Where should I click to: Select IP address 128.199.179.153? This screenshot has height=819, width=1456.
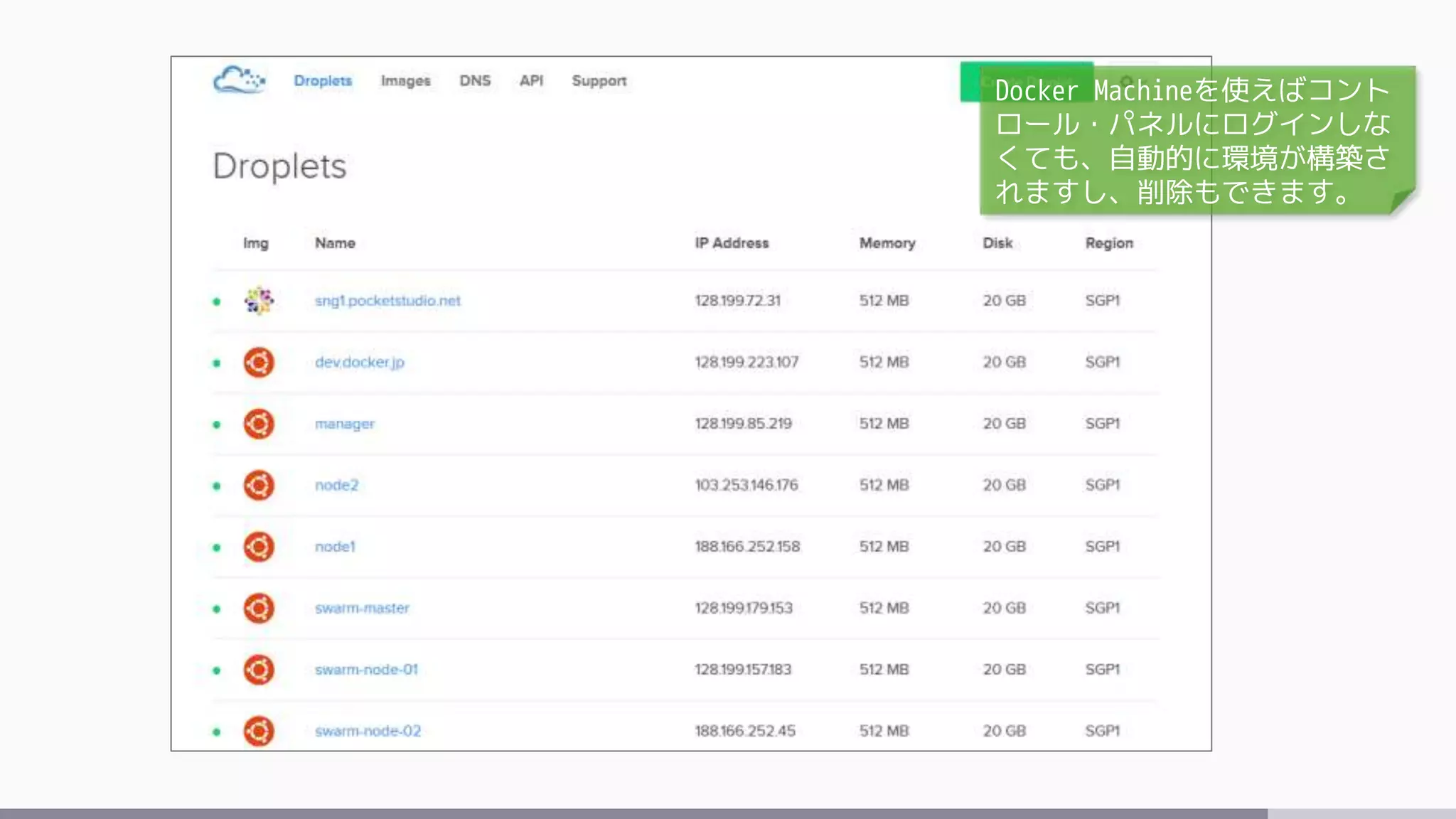coord(744,608)
